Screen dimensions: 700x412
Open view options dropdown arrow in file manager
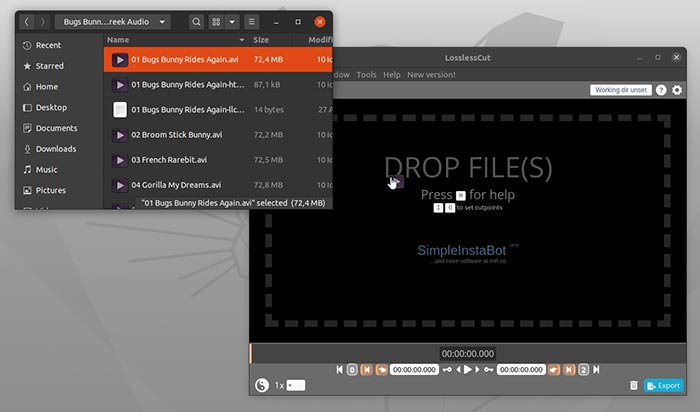point(232,21)
